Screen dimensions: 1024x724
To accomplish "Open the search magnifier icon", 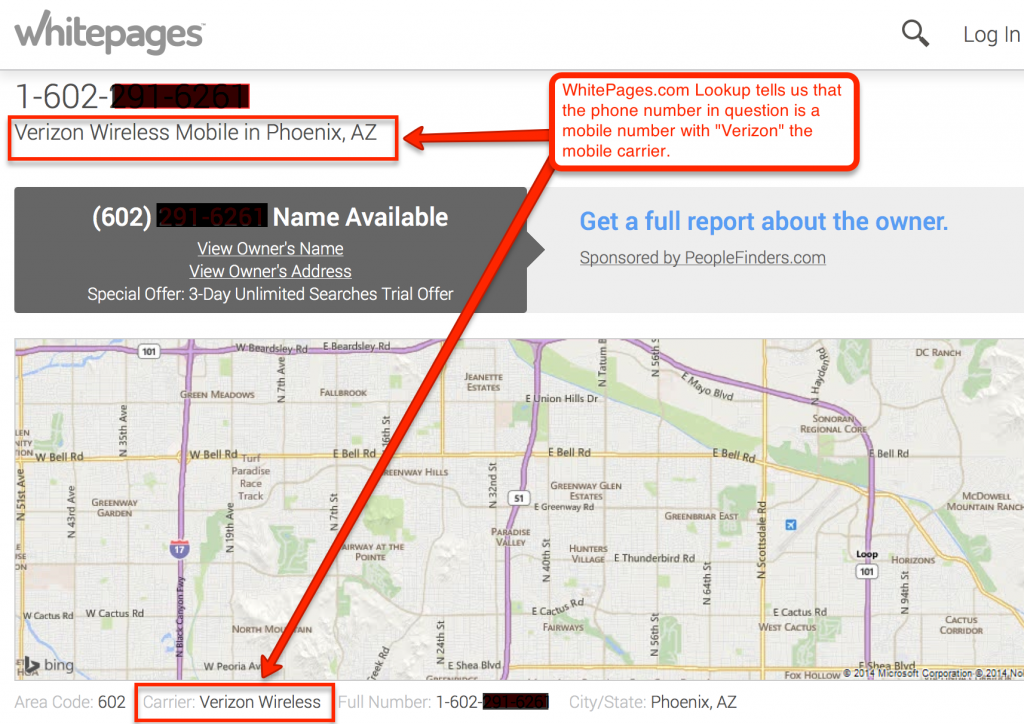I will [x=915, y=33].
